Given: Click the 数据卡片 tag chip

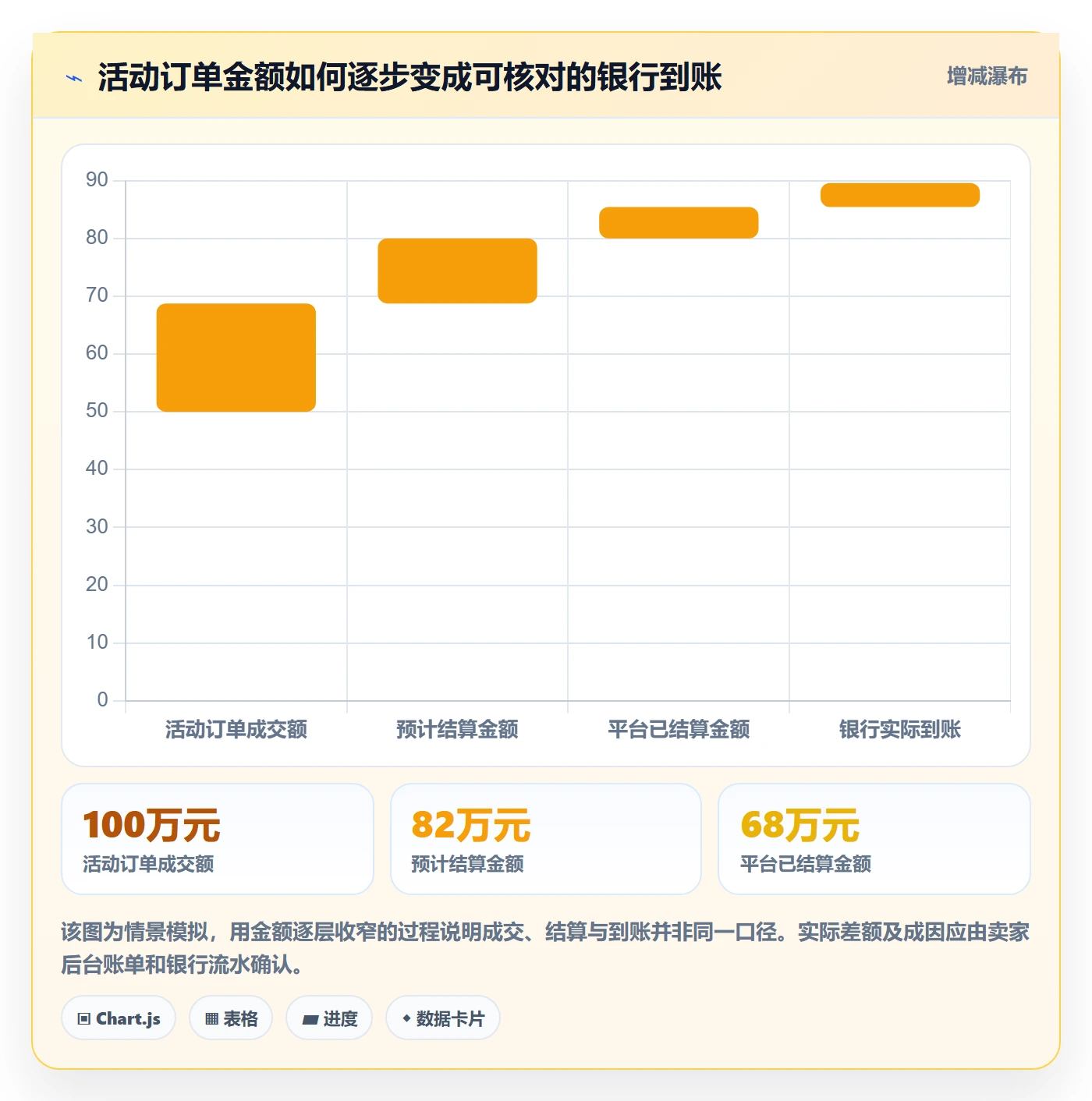Looking at the screenshot, I should pyautogui.click(x=443, y=1018).
